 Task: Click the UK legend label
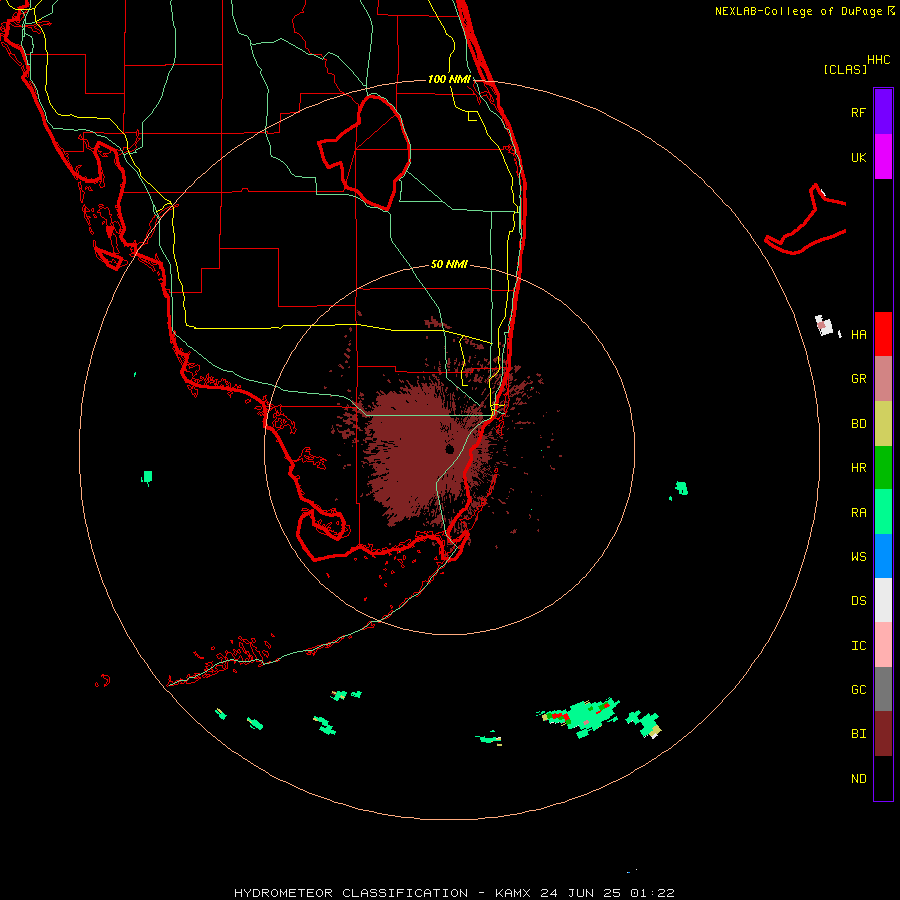click(858, 157)
